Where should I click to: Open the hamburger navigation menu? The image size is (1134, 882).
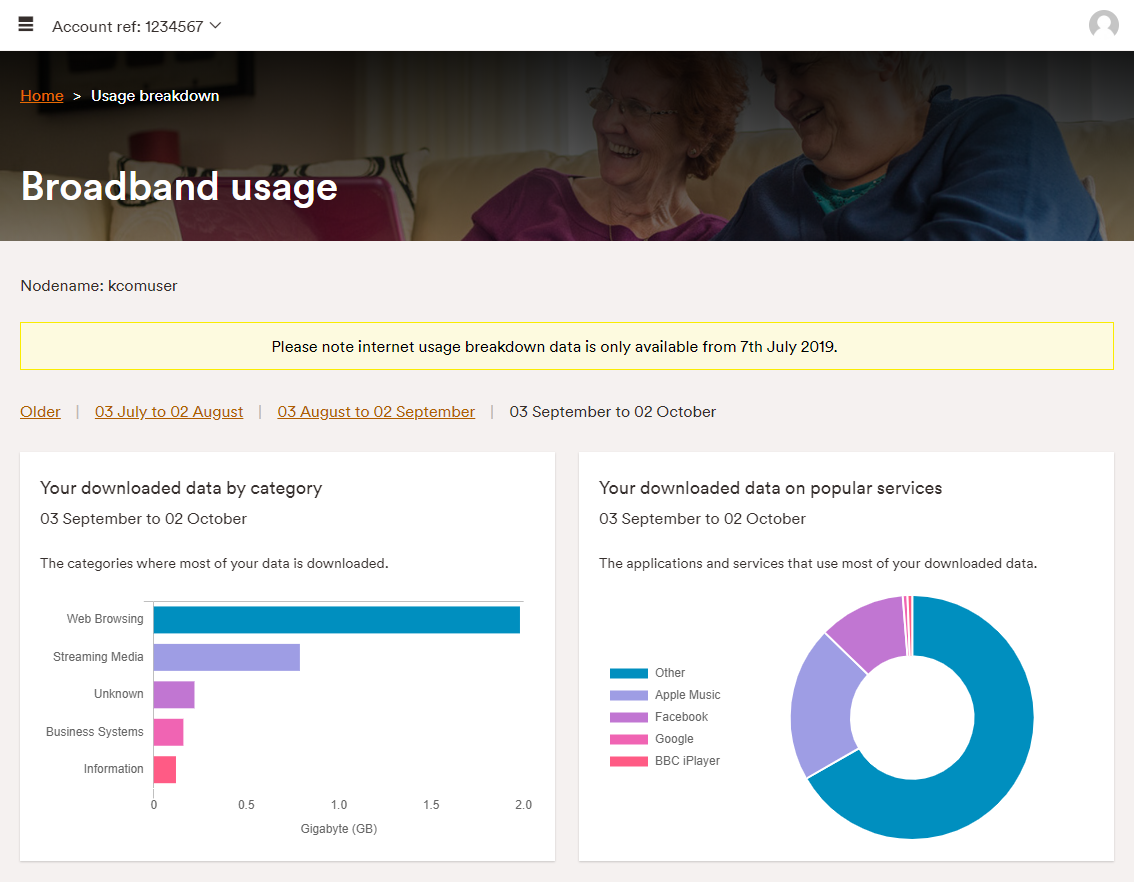pos(25,24)
